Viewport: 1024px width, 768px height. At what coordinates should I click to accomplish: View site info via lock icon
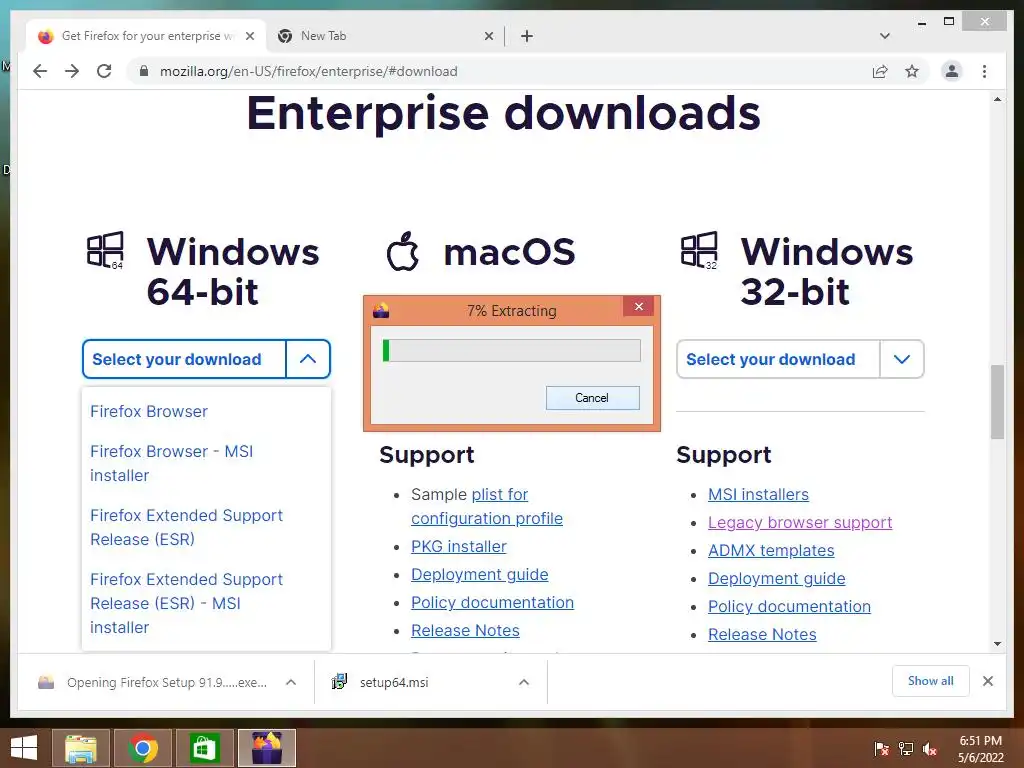[144, 71]
